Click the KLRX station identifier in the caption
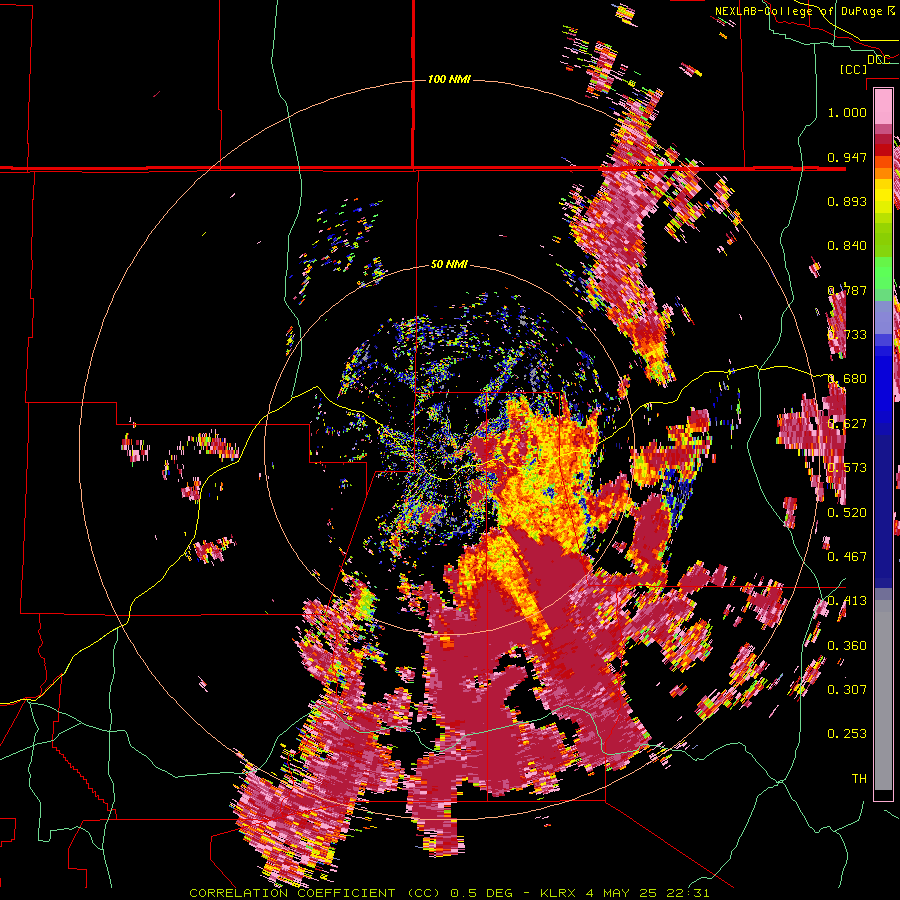The height and width of the screenshot is (900, 900). point(559,893)
